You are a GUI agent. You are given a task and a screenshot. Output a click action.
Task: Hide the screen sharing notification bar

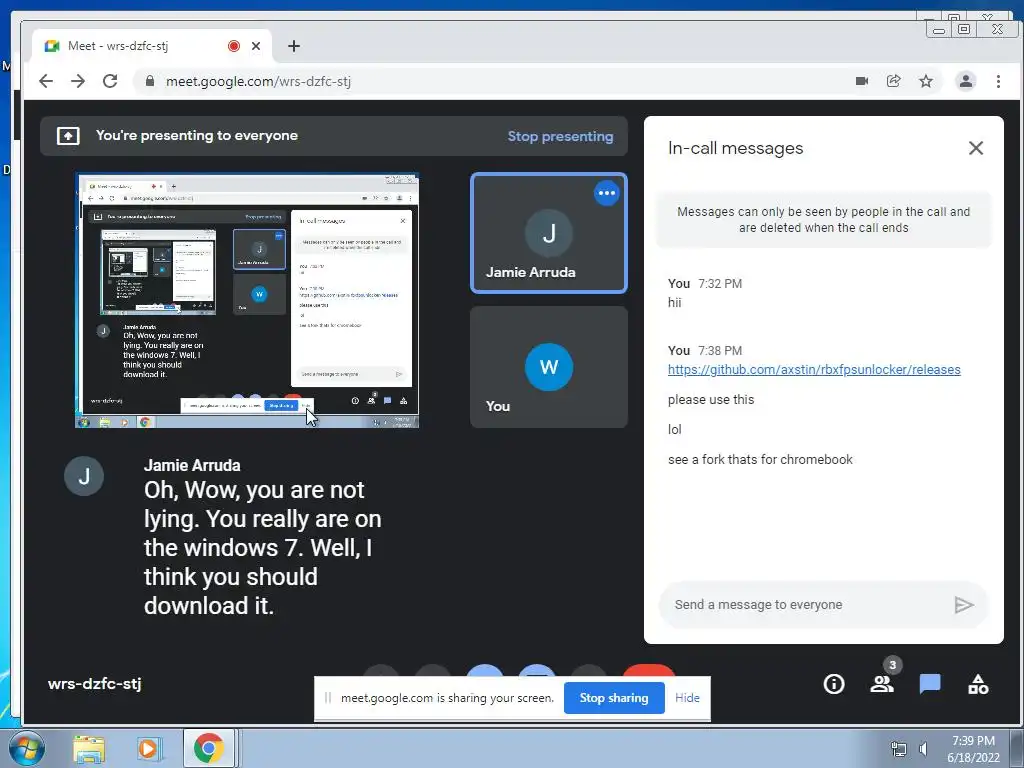click(687, 697)
